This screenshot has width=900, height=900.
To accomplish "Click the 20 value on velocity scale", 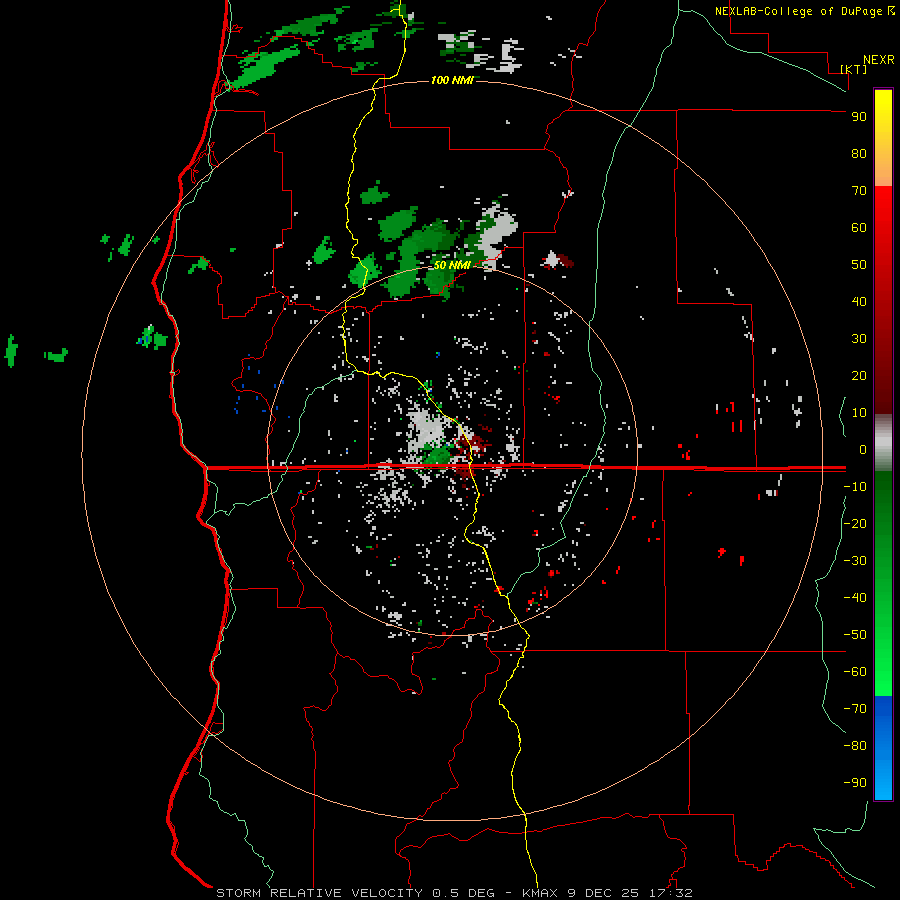I will 859,376.
